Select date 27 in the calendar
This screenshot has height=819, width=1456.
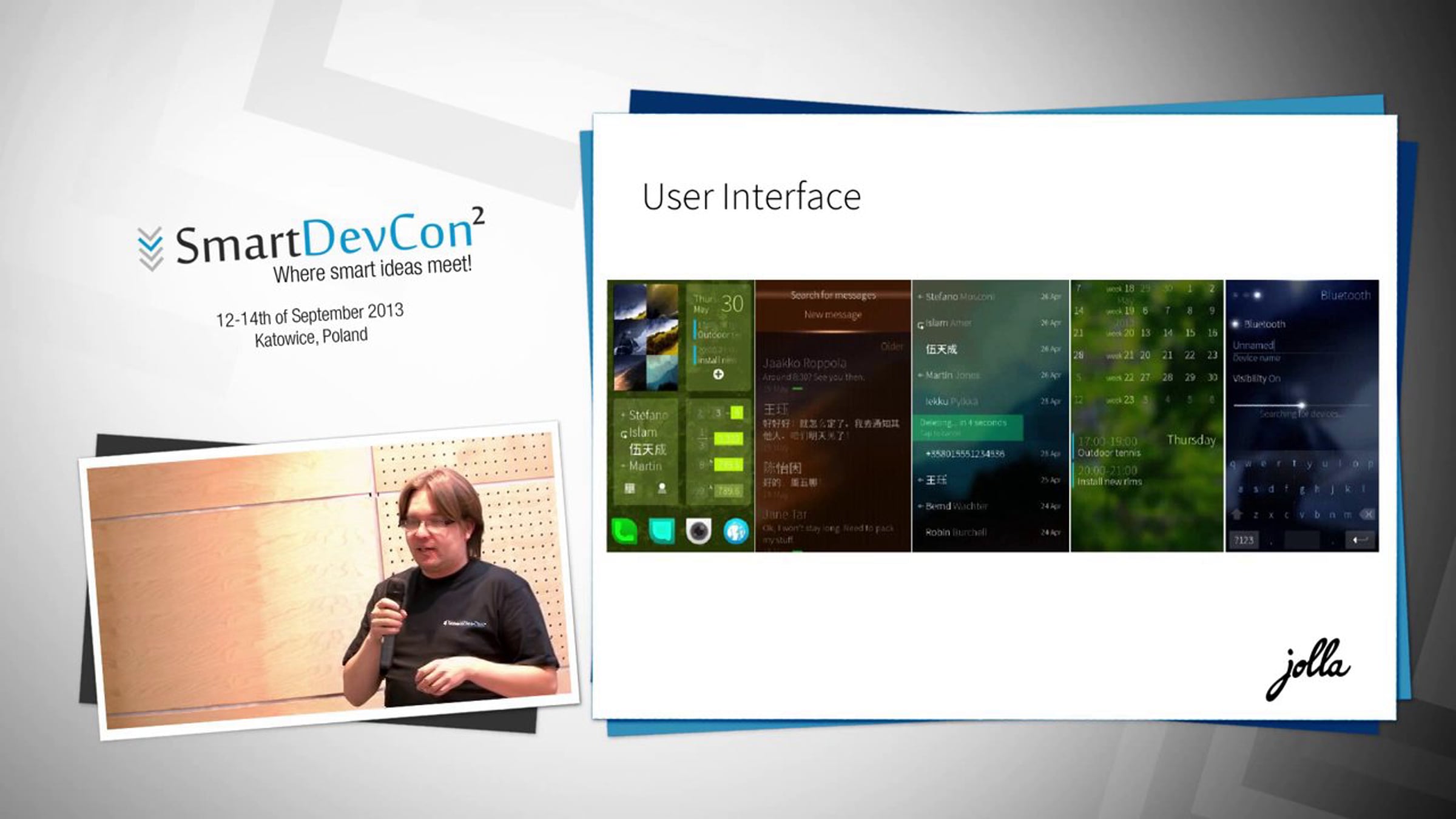coord(1145,377)
